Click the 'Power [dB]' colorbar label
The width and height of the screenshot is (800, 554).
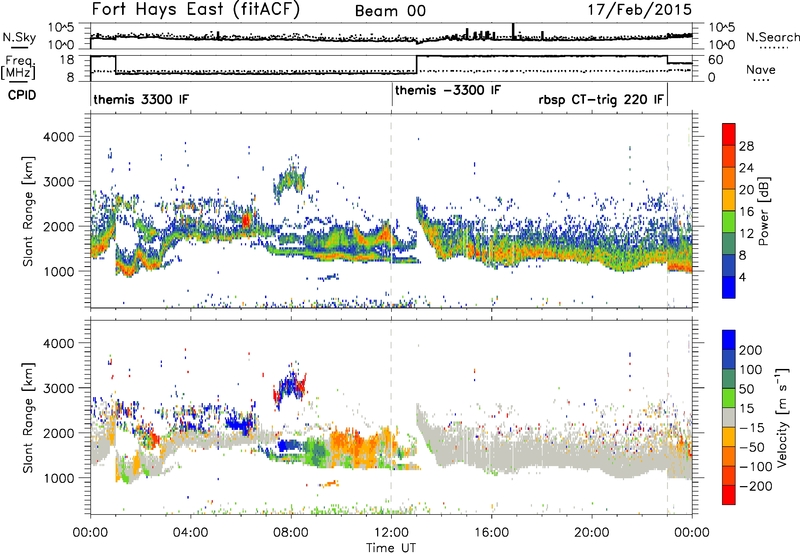coord(763,211)
